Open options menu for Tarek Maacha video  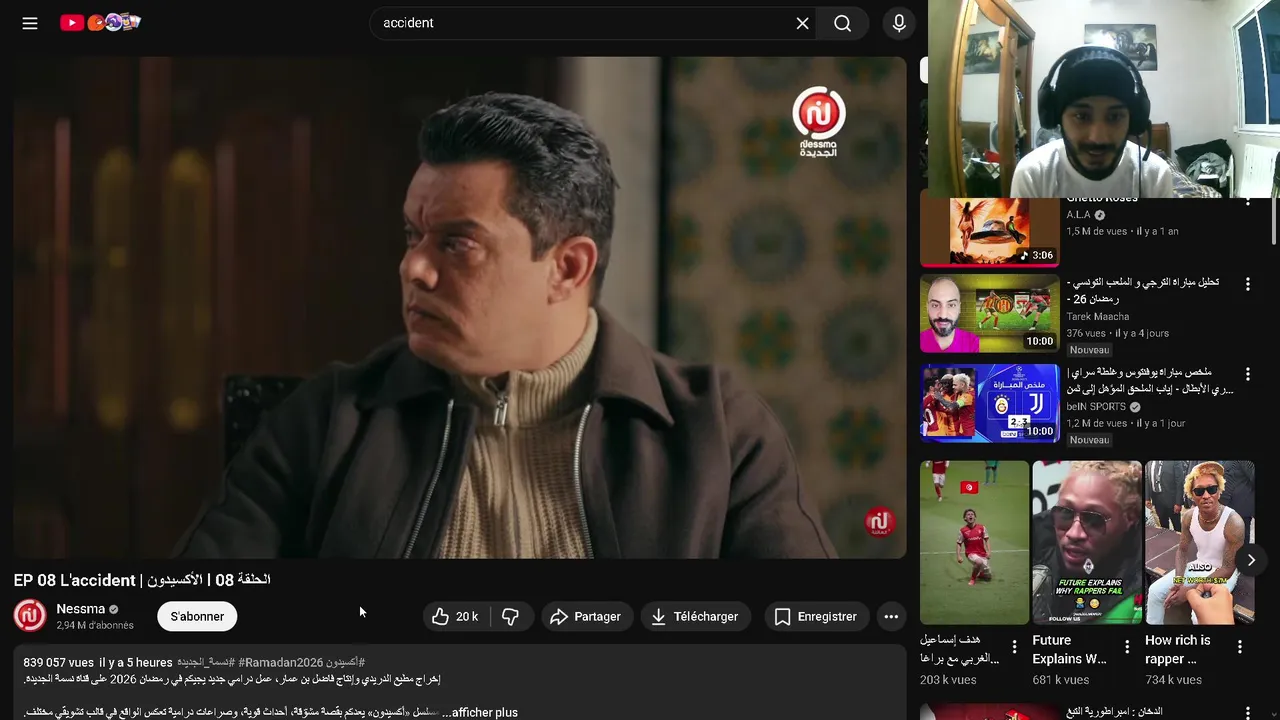[x=1247, y=285]
